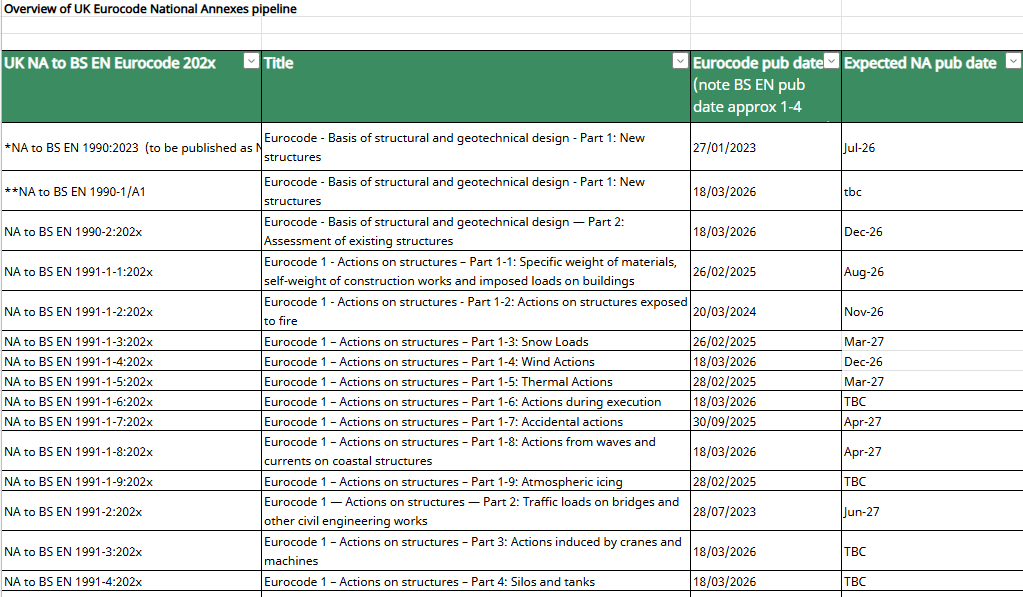The image size is (1023, 597).
Task: Select the 'Part 1-7: Accidental actions' title cell
Action: [476, 421]
